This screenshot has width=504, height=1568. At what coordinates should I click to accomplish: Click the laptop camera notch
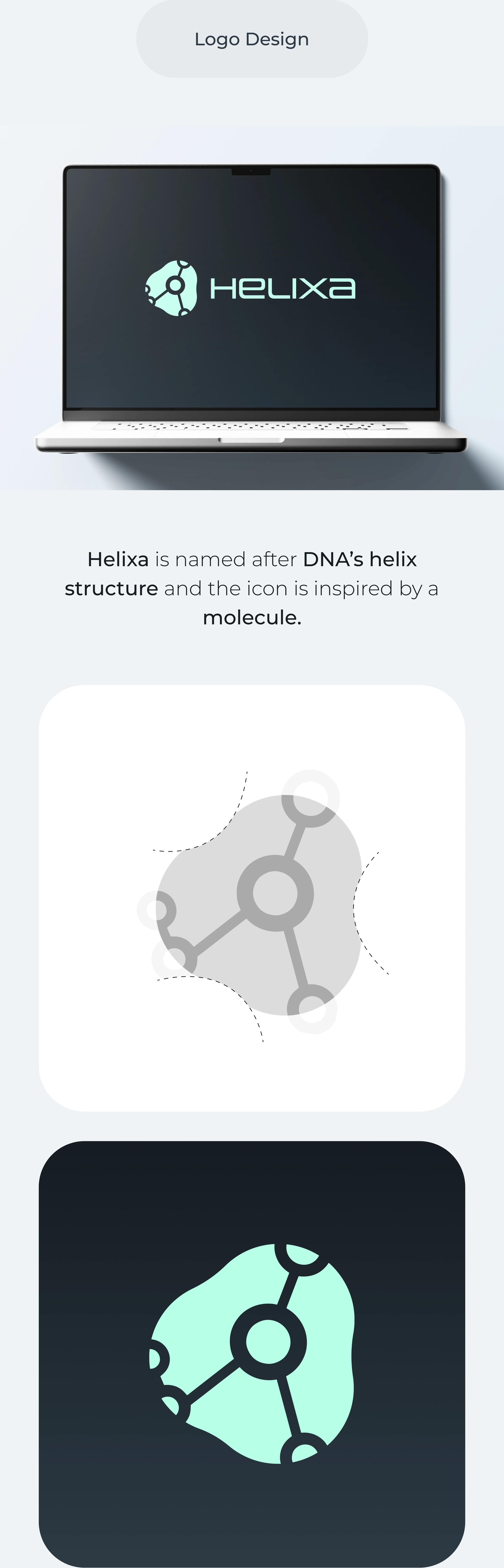point(251,172)
